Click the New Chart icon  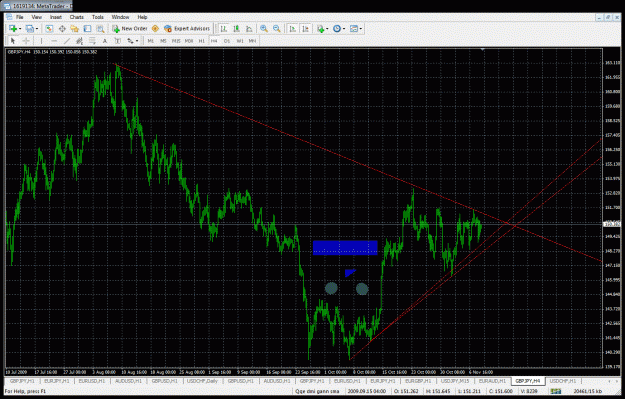13,29
